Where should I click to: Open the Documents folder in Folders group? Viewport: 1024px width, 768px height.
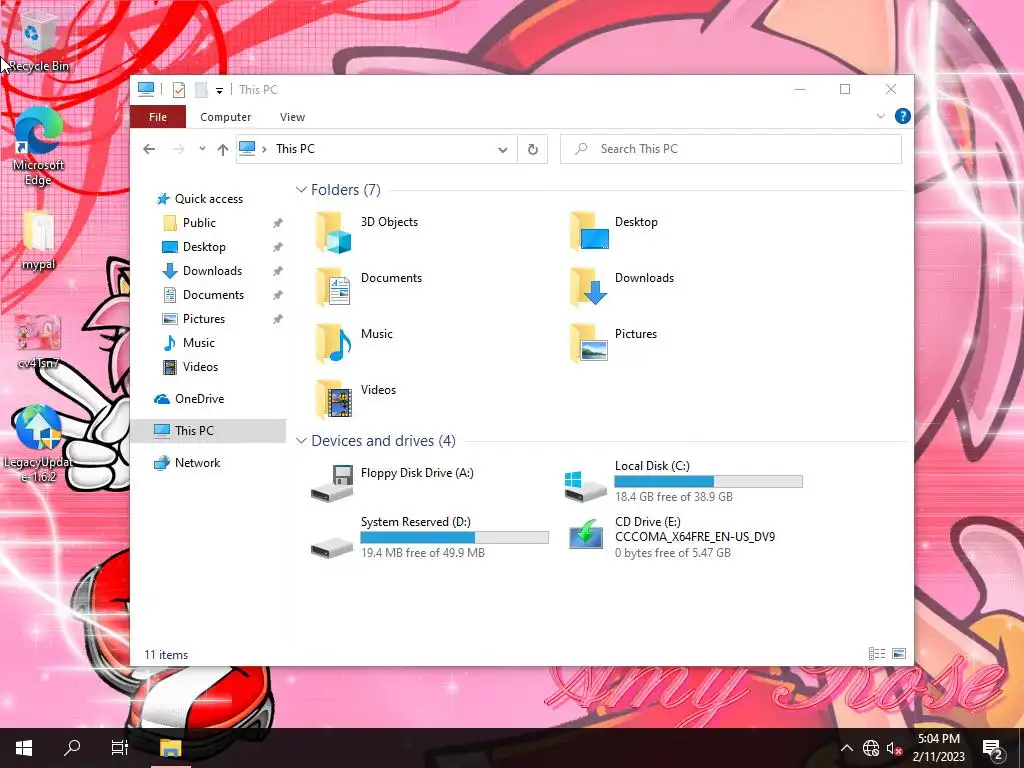[x=369, y=287]
